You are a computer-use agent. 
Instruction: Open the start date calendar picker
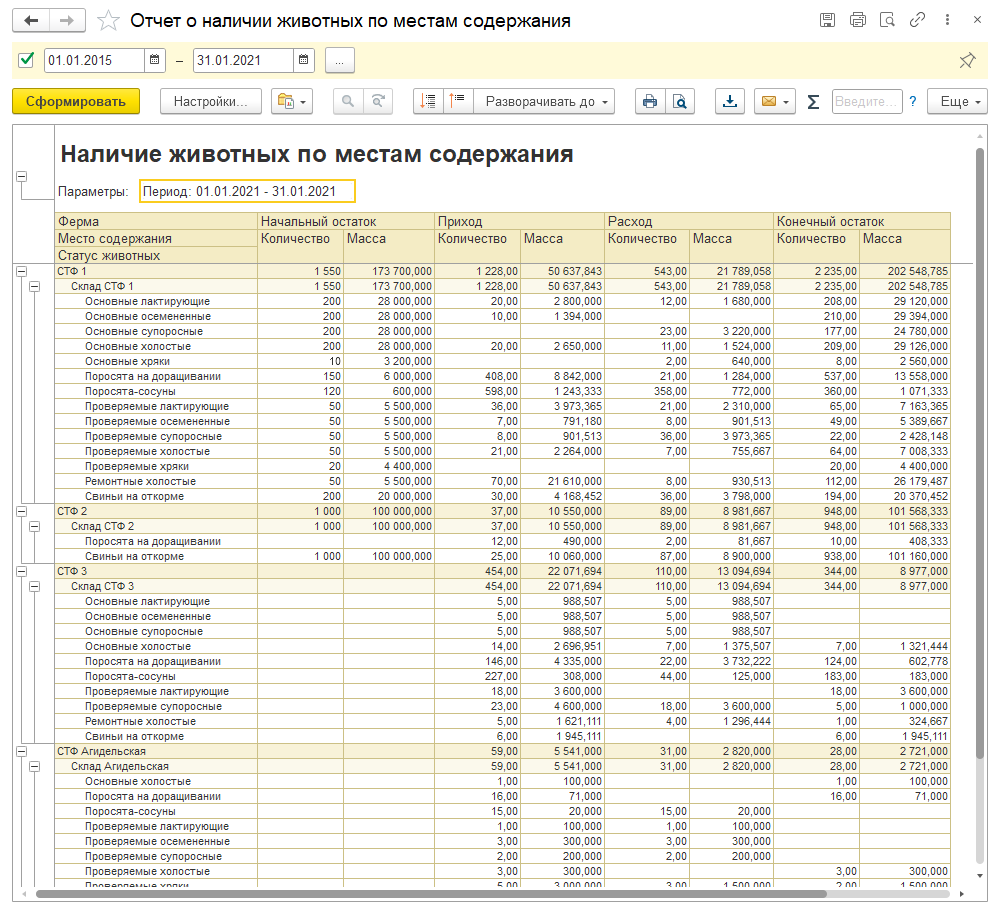pyautogui.click(x=155, y=61)
